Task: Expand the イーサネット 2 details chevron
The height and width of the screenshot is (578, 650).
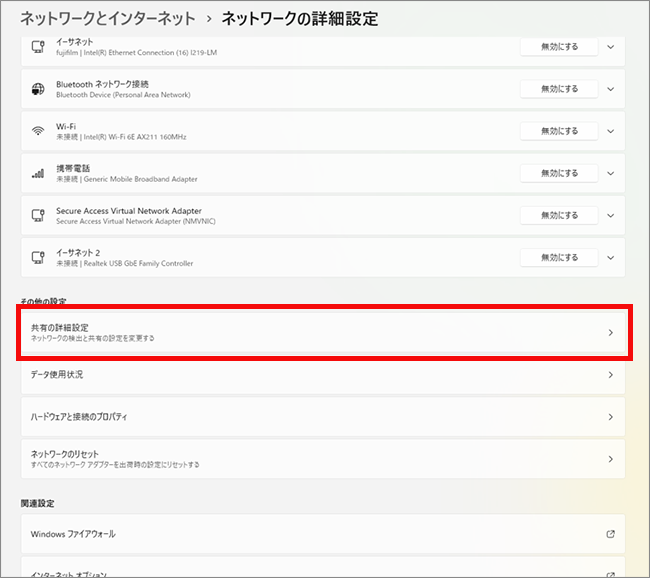Action: pos(611,257)
